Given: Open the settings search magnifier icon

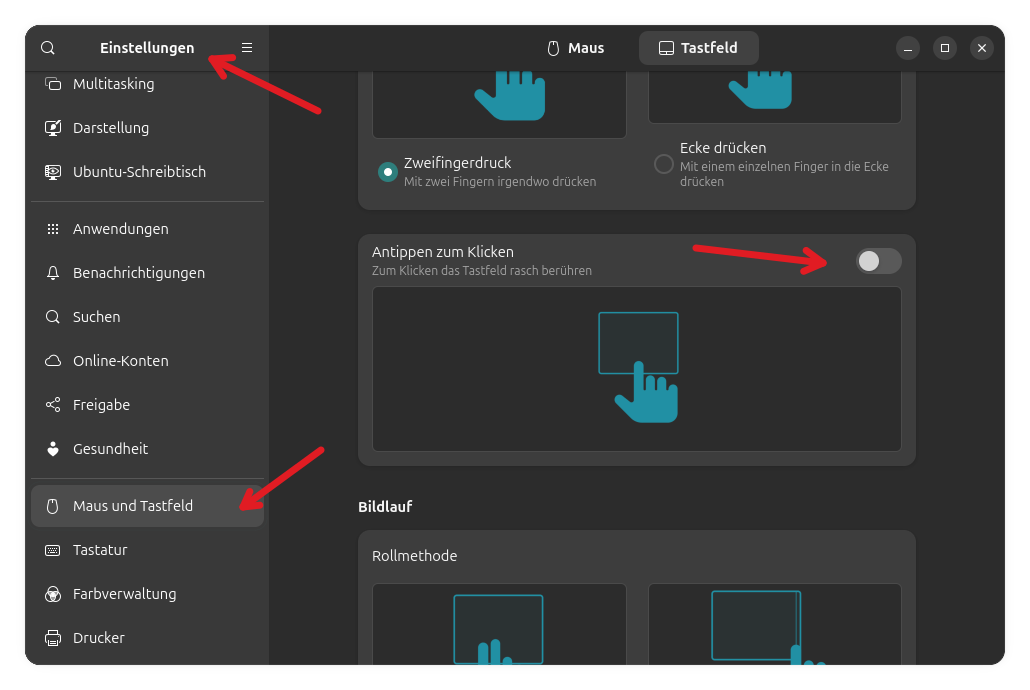Looking at the screenshot, I should (48, 48).
